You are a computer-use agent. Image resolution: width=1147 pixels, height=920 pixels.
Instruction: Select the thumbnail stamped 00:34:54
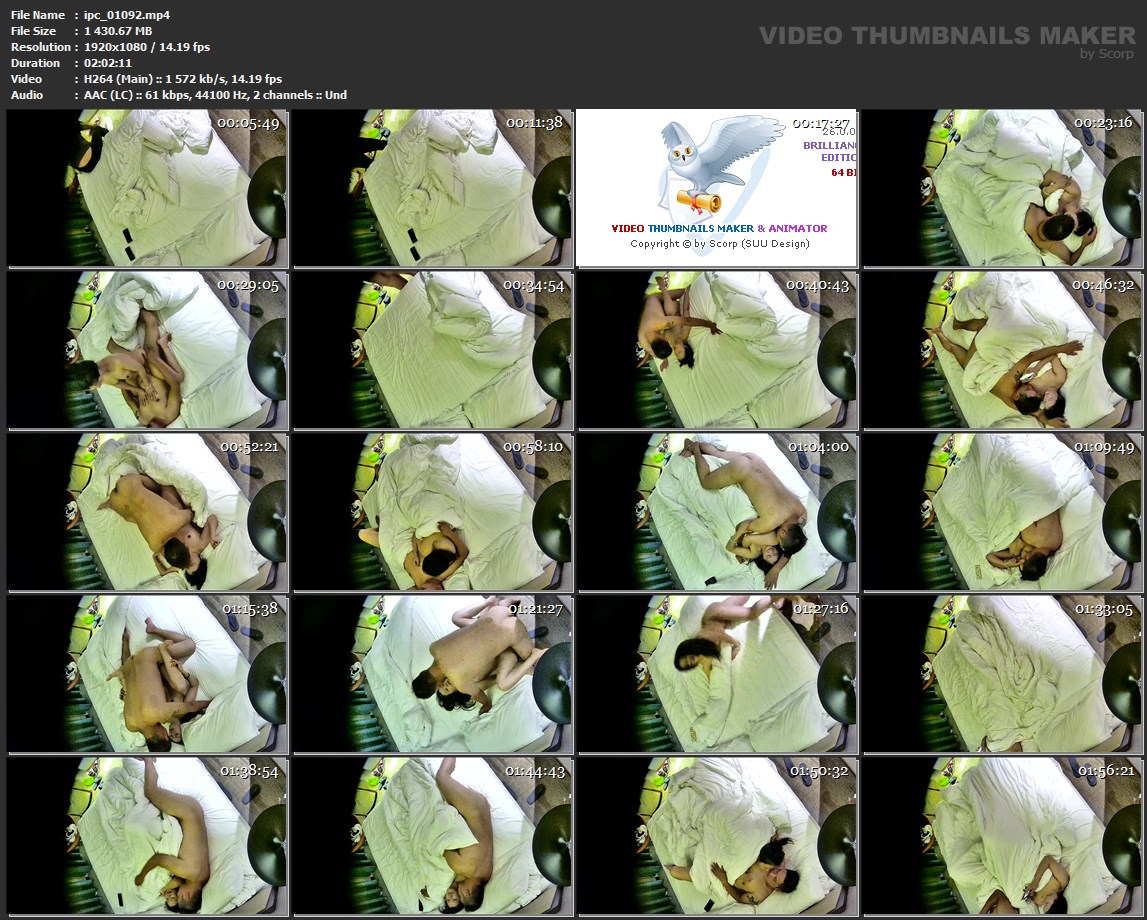click(432, 351)
